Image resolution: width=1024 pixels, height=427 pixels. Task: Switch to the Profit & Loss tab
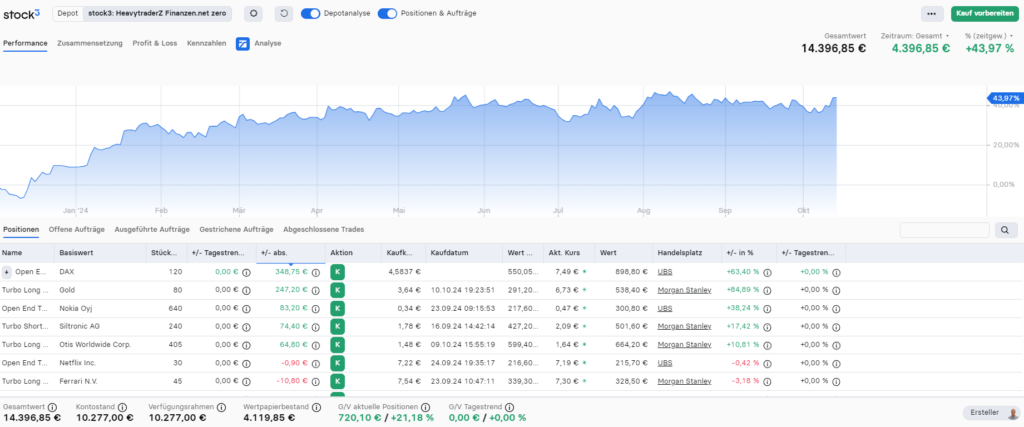pos(154,44)
